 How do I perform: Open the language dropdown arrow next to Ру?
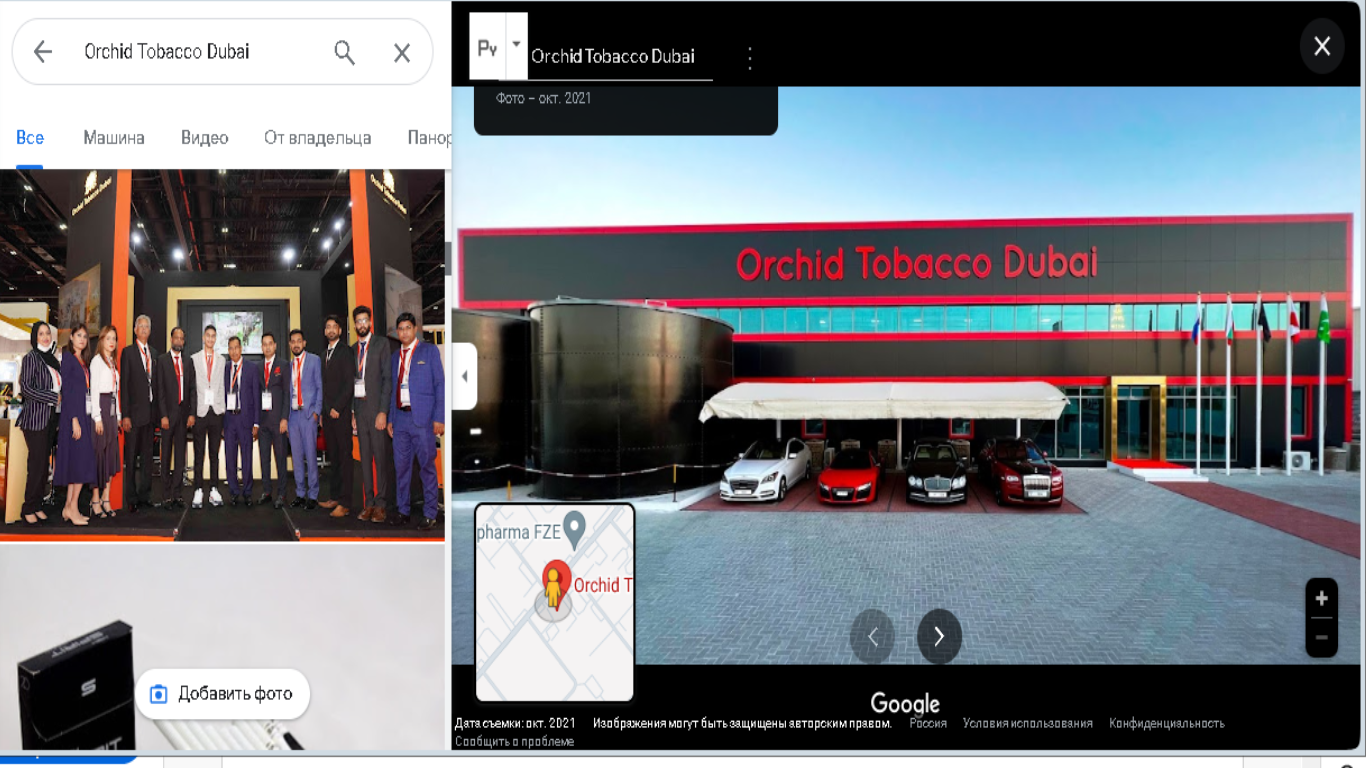(516, 45)
